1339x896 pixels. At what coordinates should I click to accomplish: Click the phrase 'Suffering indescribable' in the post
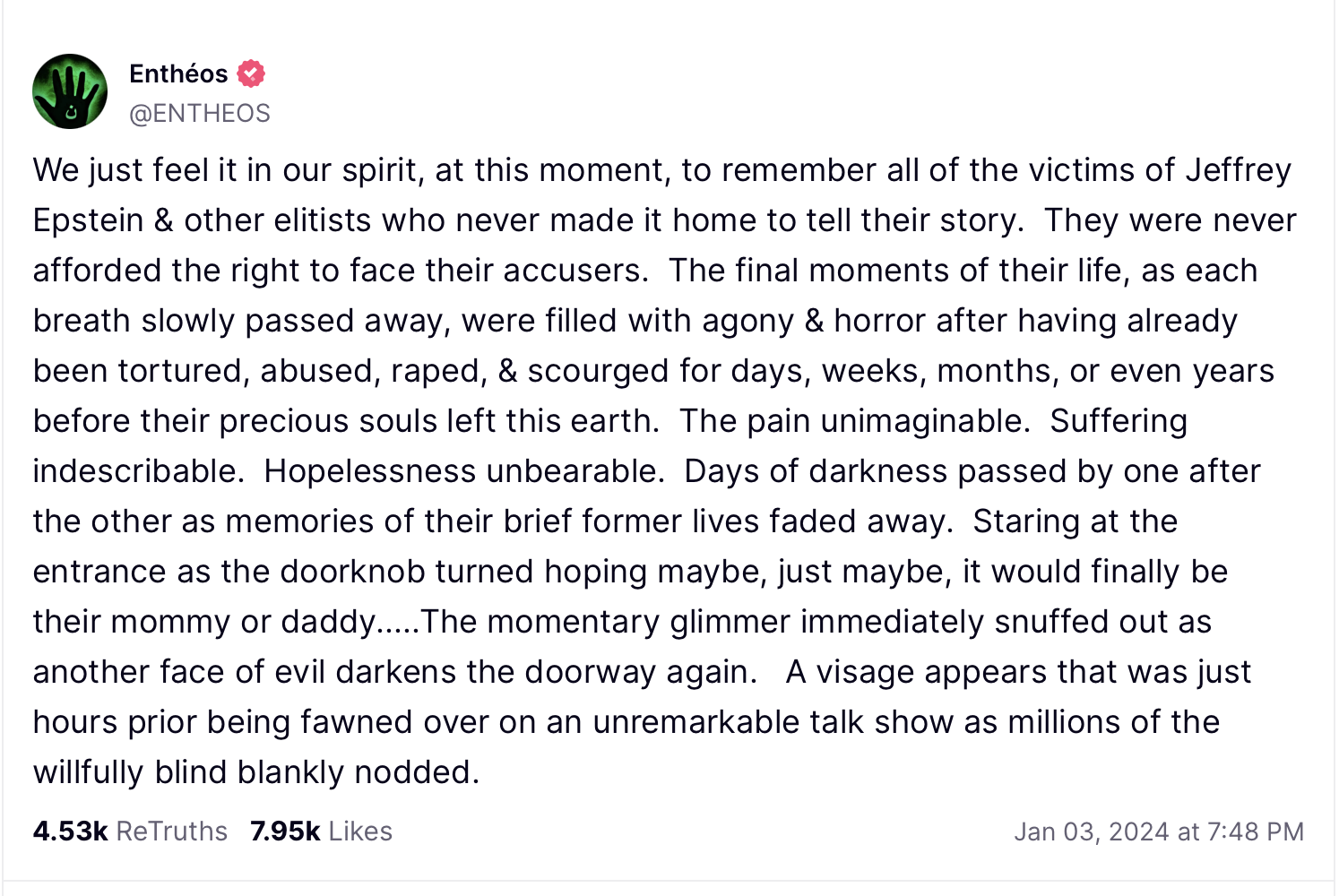point(1118,421)
